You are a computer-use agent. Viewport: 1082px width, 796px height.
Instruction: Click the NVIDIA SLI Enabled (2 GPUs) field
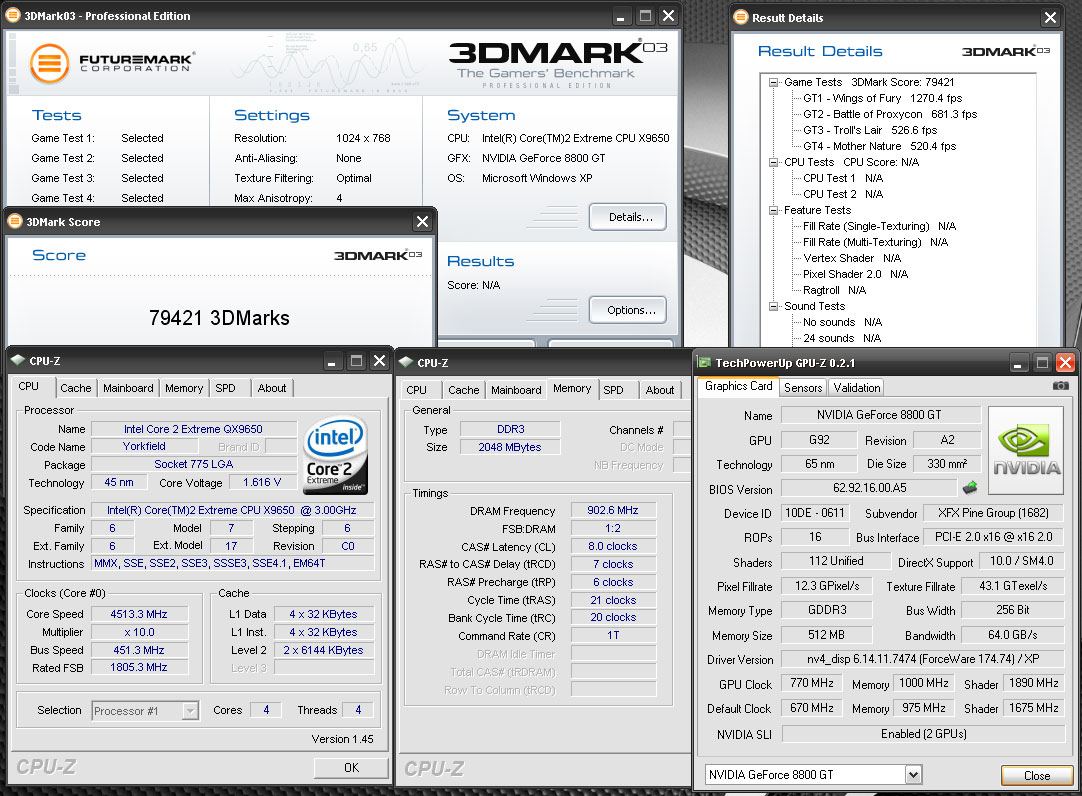[923, 734]
